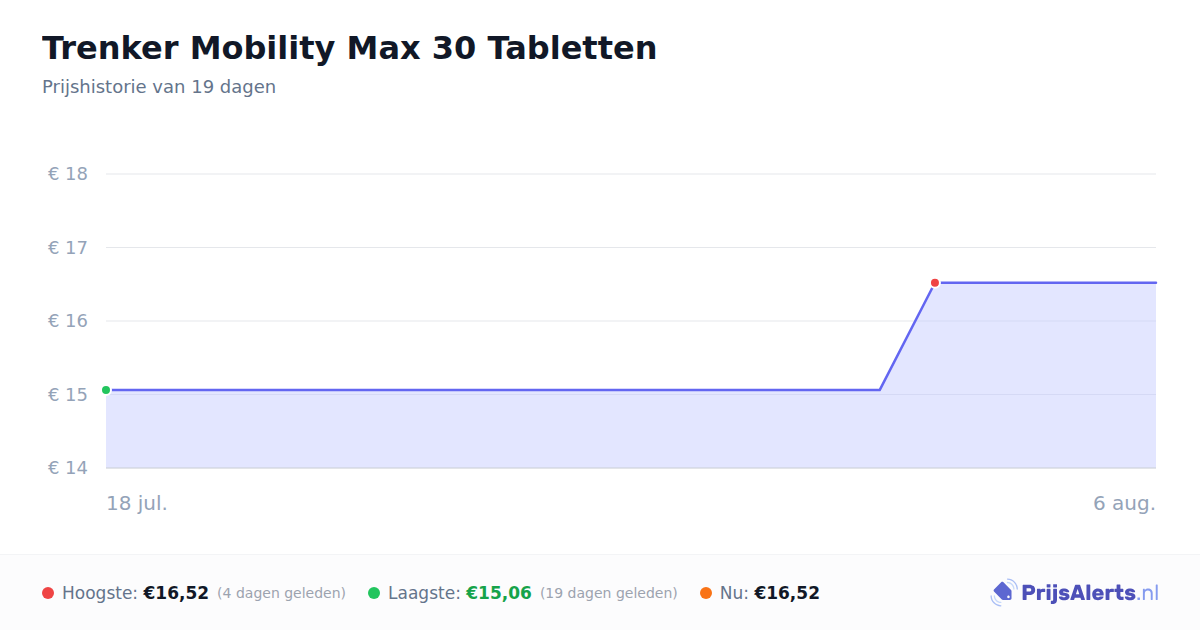This screenshot has height=630, width=1200.
Task: Click the 18 jul. start date label
Action: (x=137, y=503)
